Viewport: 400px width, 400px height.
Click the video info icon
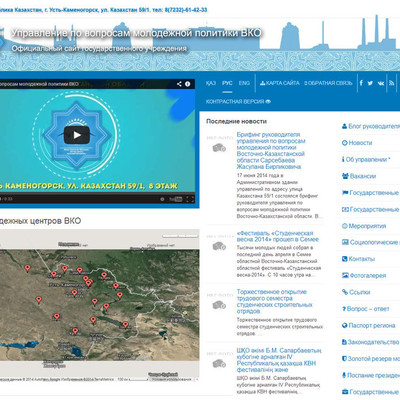188,84
